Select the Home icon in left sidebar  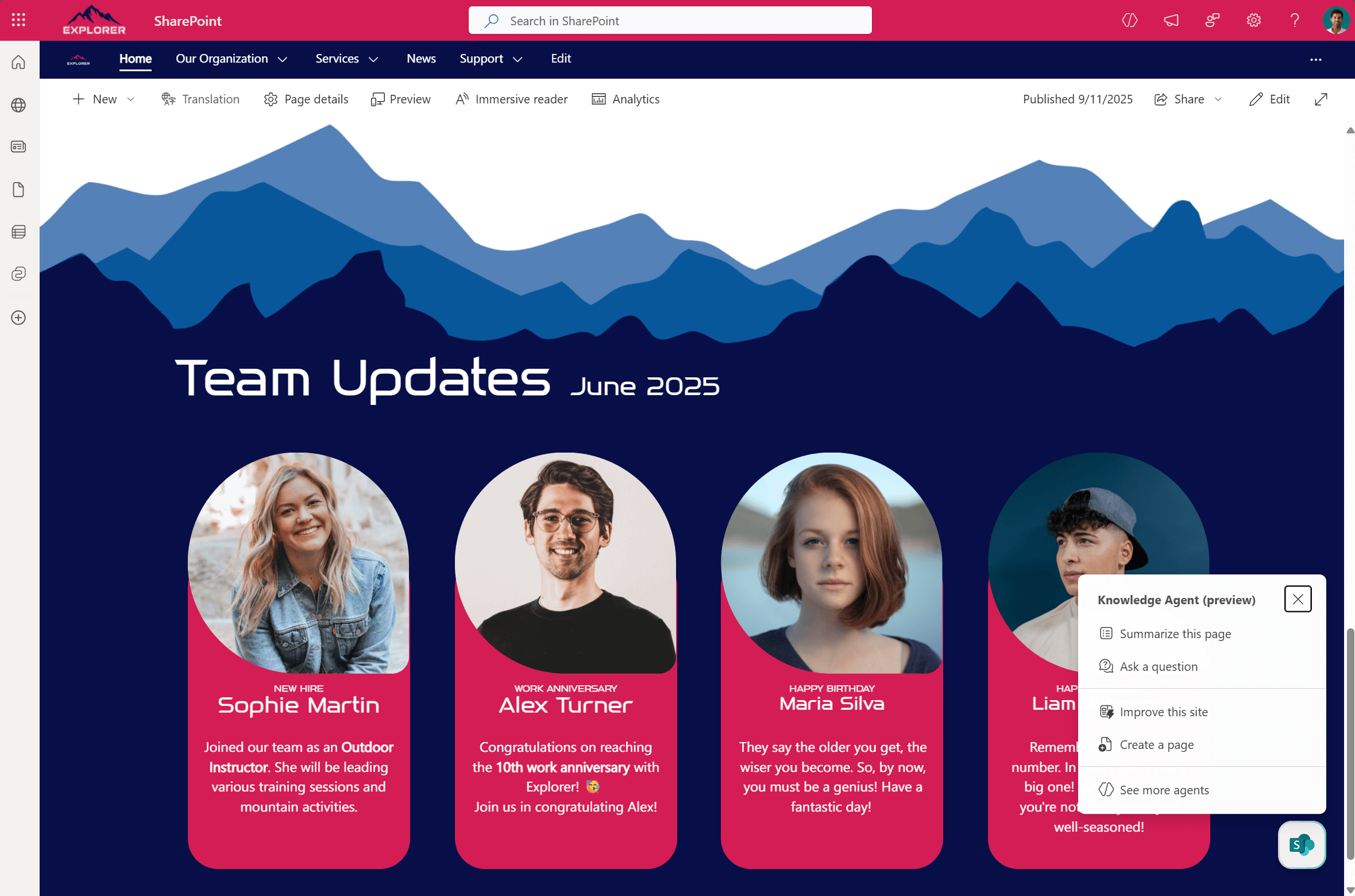pyautogui.click(x=18, y=62)
